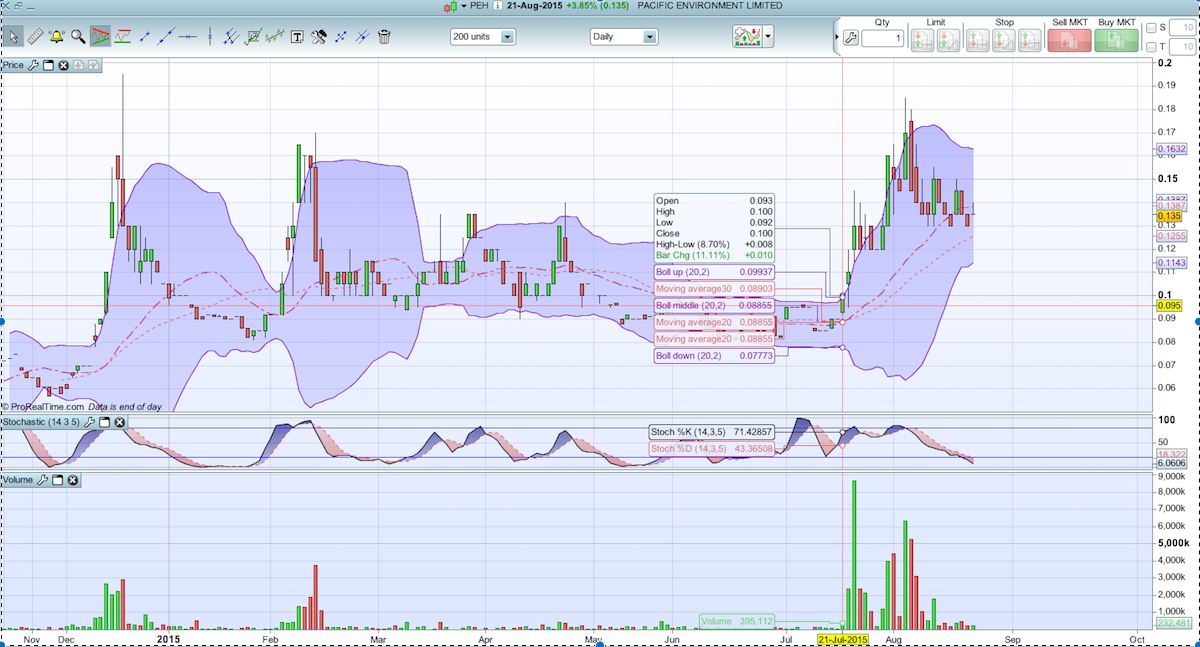Select the parallel channel lines tool

tap(231, 37)
